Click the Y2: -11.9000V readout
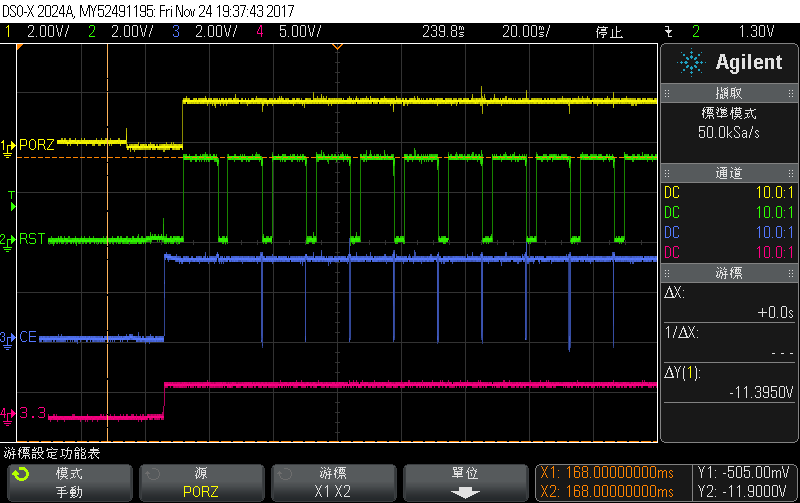This screenshot has width=800, height=503. pyautogui.click(x=743, y=492)
